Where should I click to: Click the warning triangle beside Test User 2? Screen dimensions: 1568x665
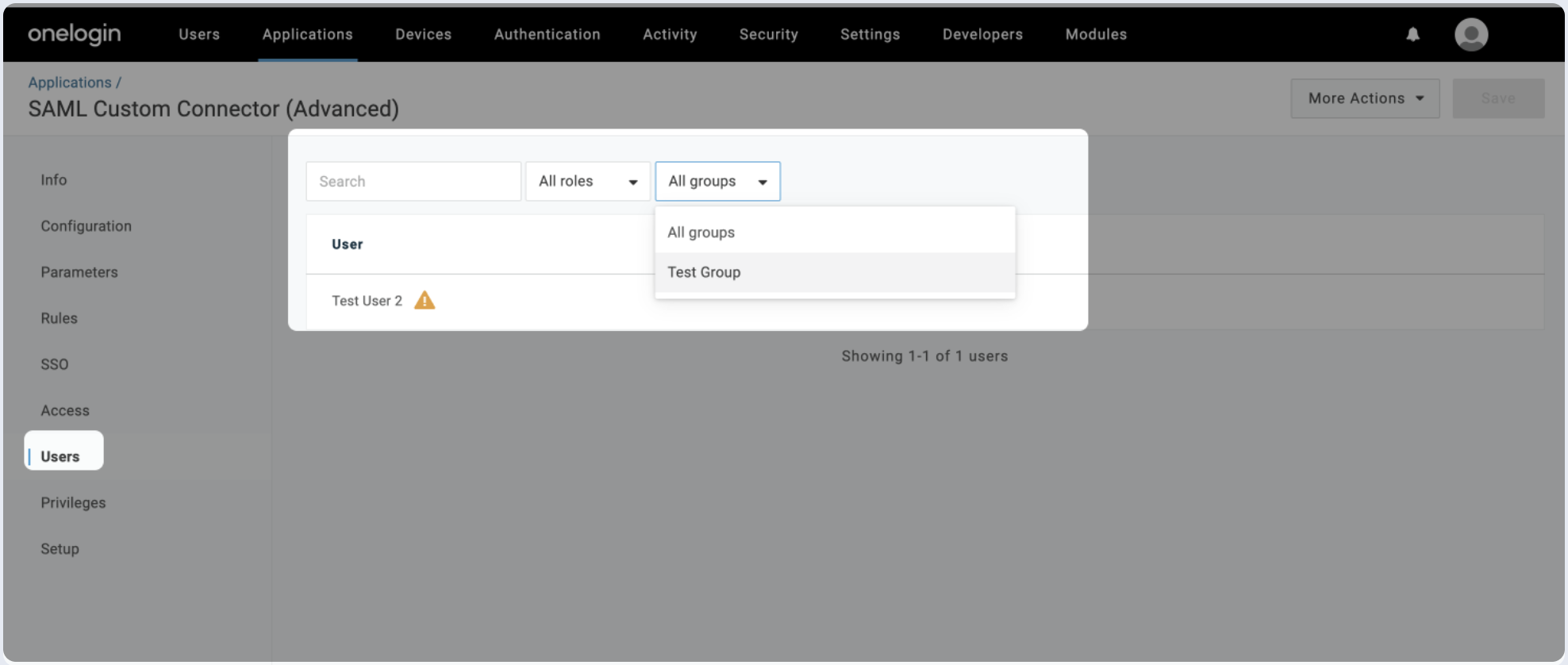pos(425,300)
